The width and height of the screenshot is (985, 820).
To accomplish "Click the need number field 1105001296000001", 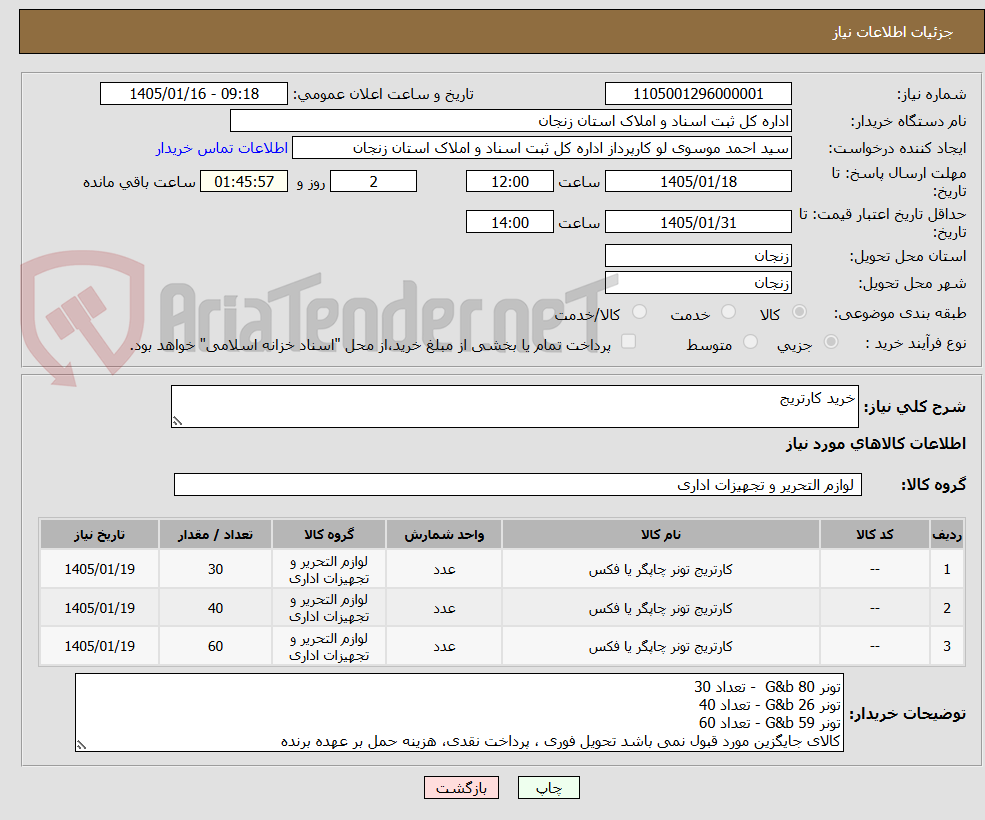I will 698,94.
